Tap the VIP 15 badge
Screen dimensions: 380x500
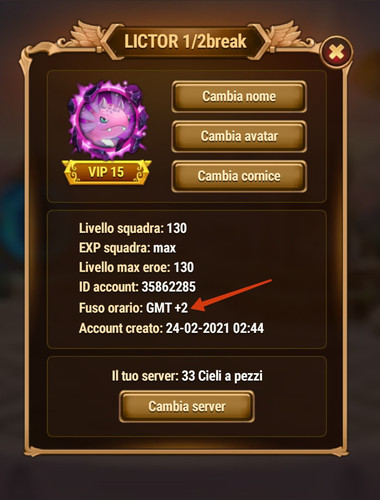tap(106, 172)
